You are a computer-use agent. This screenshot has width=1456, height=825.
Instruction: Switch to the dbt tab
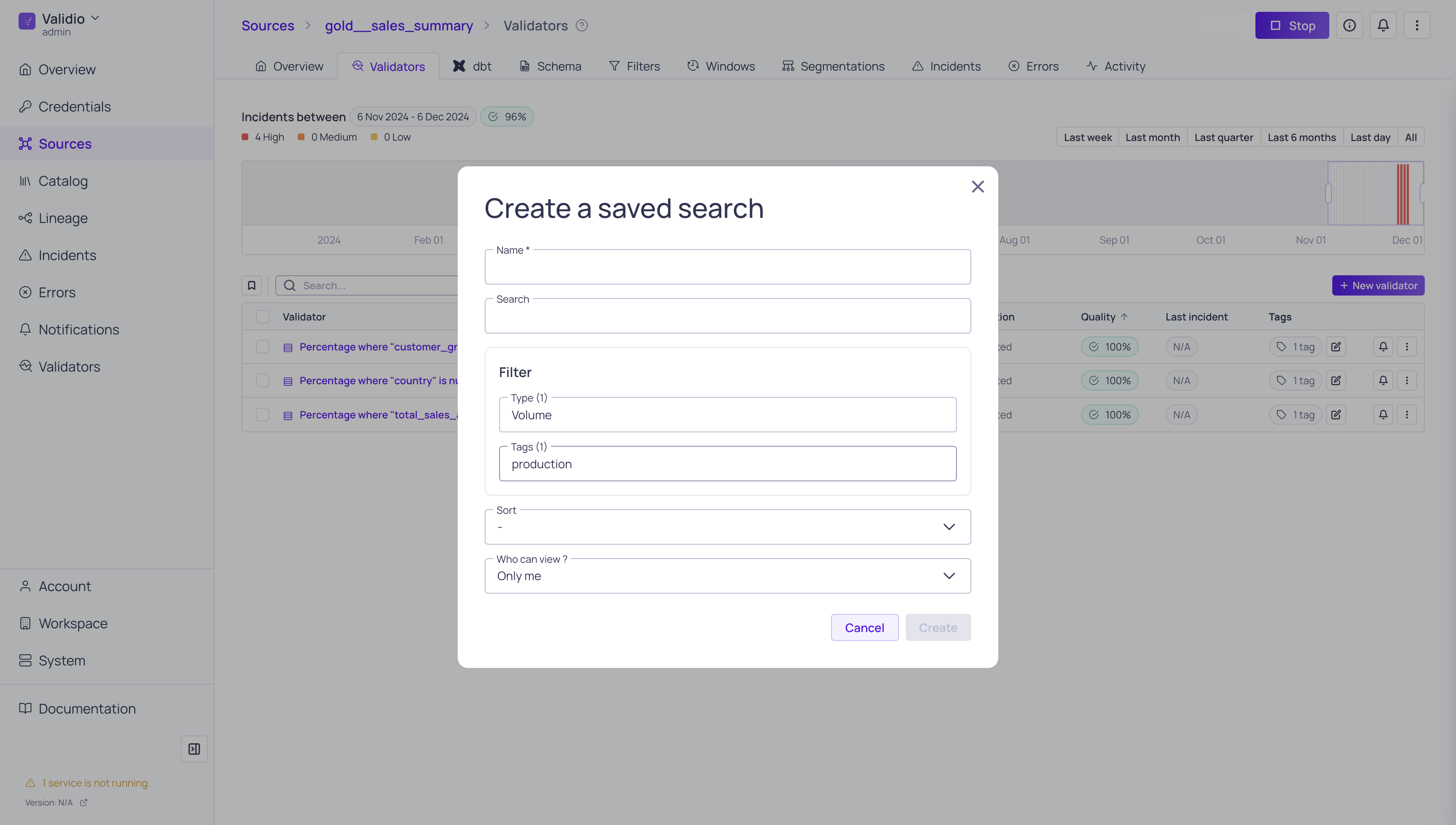coord(472,66)
